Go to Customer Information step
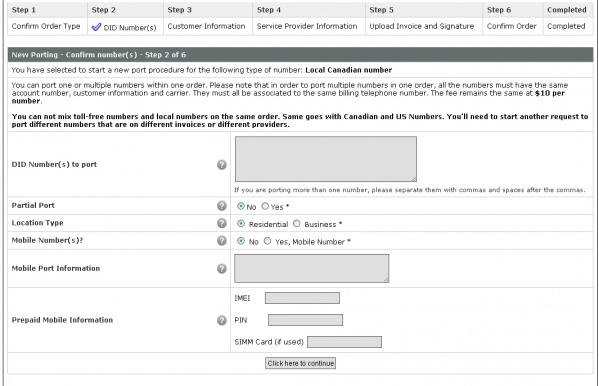Viewport: 599px width, 386px height. pos(206,26)
